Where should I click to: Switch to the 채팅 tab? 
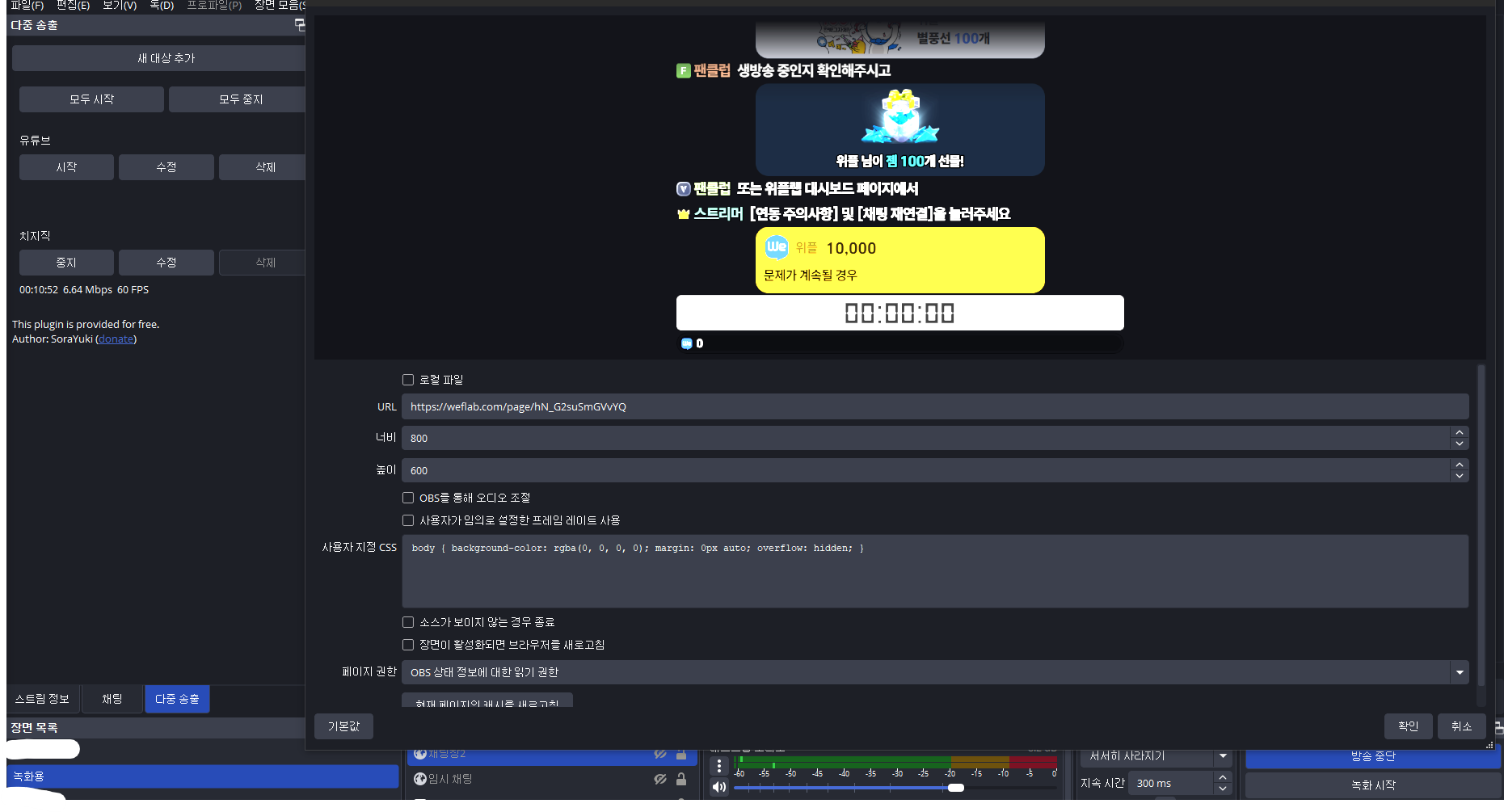[112, 699]
